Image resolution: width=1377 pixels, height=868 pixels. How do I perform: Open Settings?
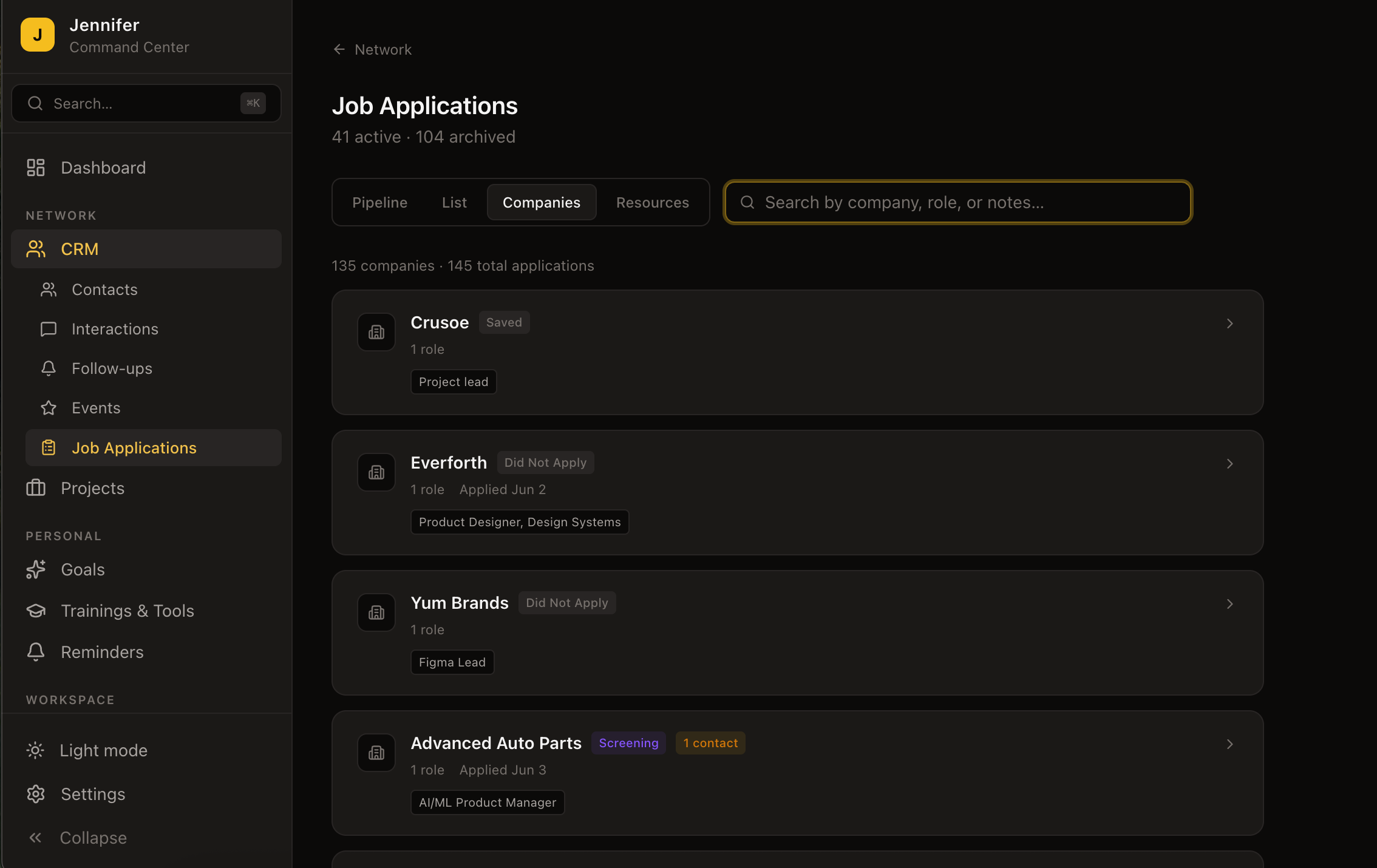point(146,794)
